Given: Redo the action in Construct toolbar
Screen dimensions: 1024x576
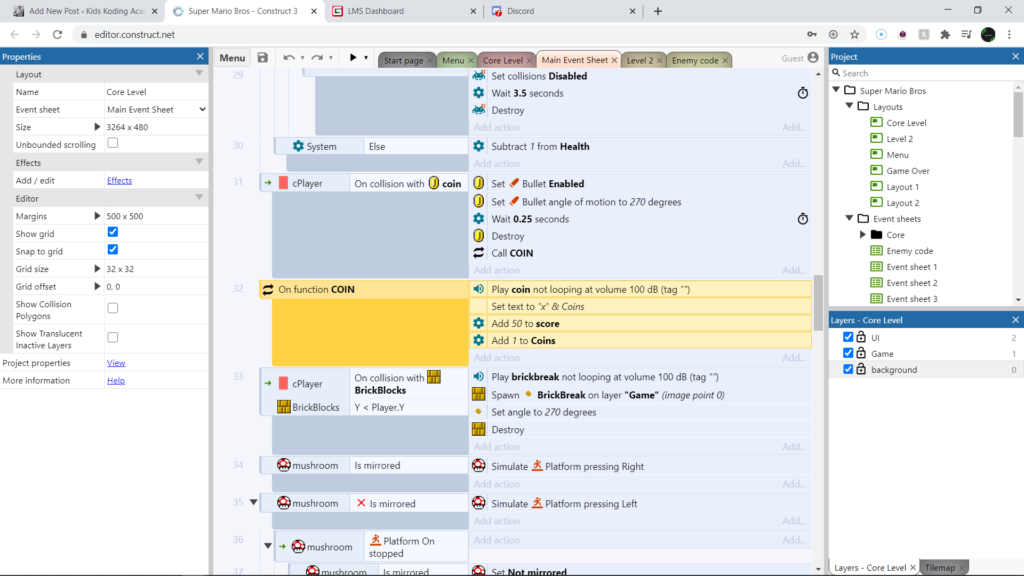Looking at the screenshot, I should pos(317,57).
